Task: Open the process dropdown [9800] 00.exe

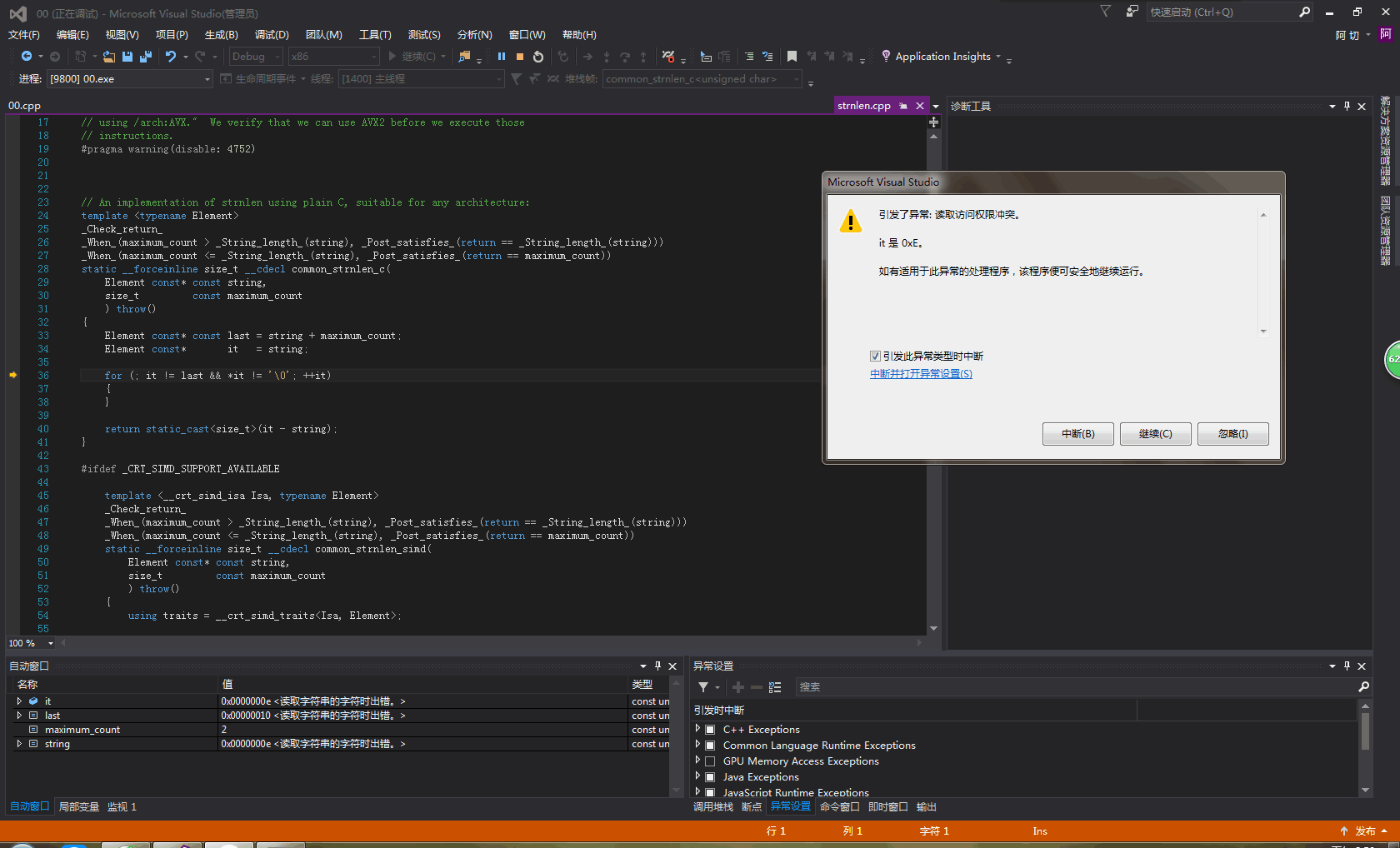Action: (x=130, y=79)
